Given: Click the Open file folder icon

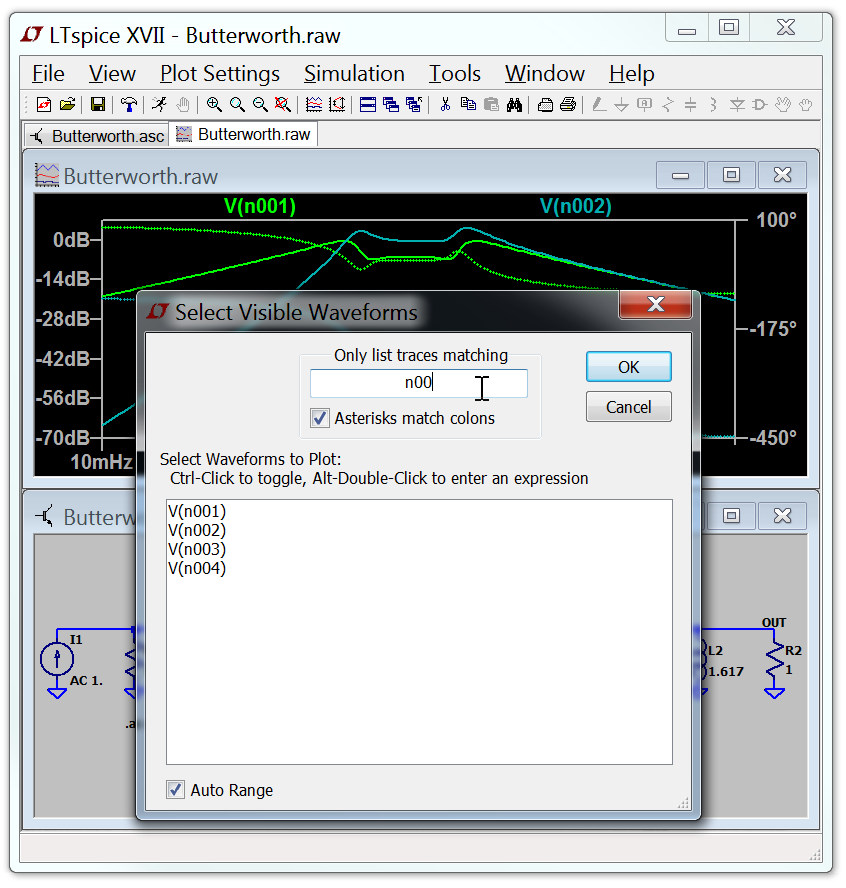Looking at the screenshot, I should [x=67, y=104].
